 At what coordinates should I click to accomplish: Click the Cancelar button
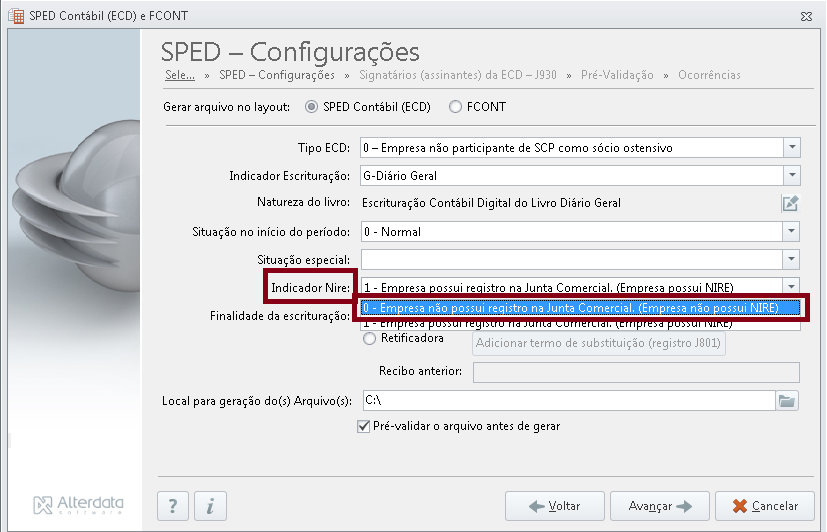tap(765, 506)
